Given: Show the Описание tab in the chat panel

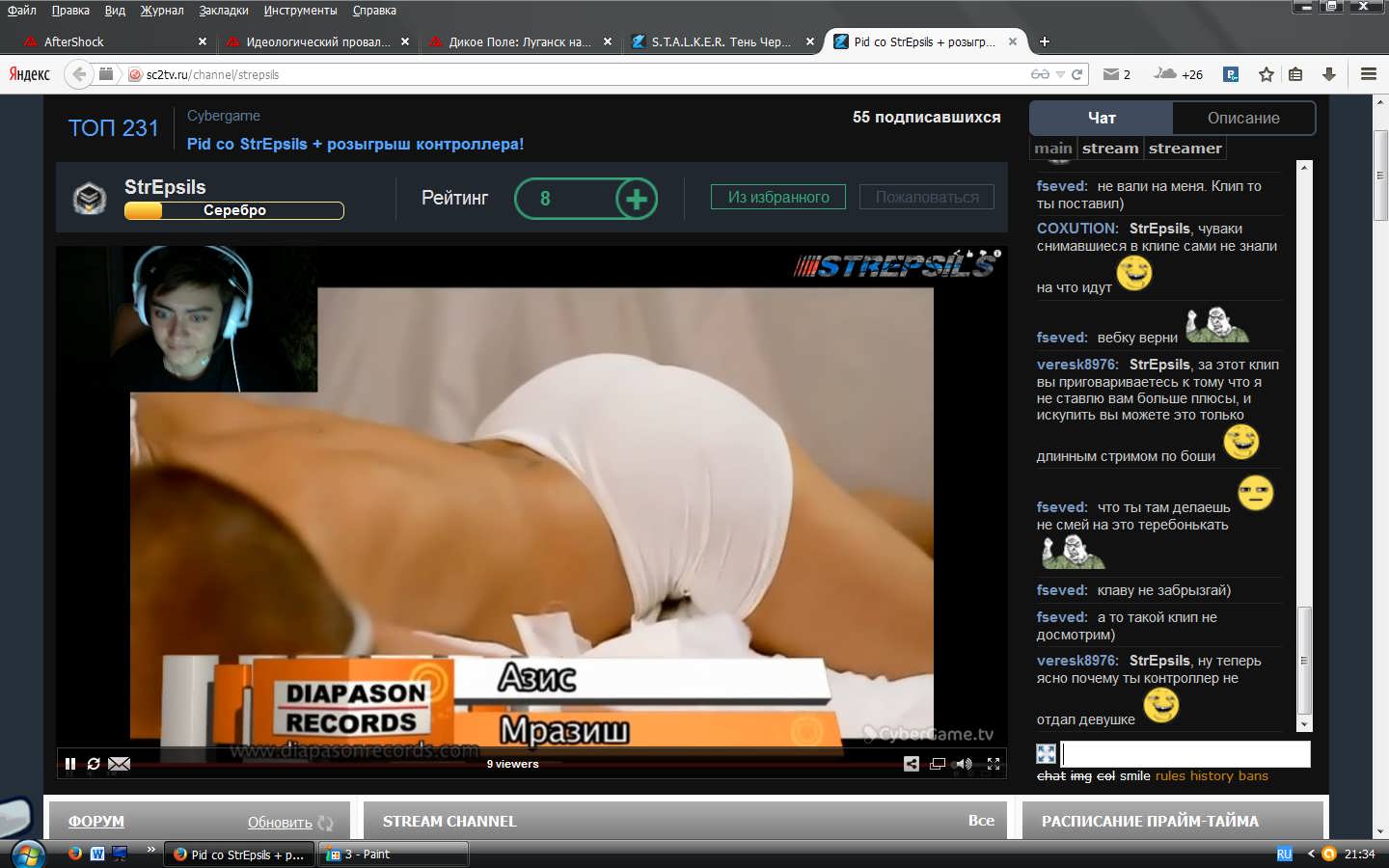Looking at the screenshot, I should 1243,118.
